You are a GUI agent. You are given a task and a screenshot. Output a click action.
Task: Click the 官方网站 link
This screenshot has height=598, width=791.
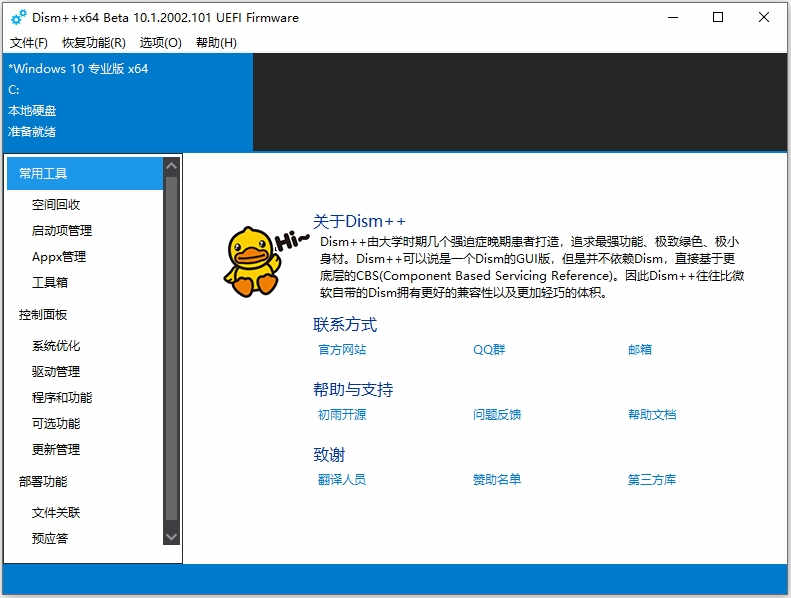[x=342, y=349]
